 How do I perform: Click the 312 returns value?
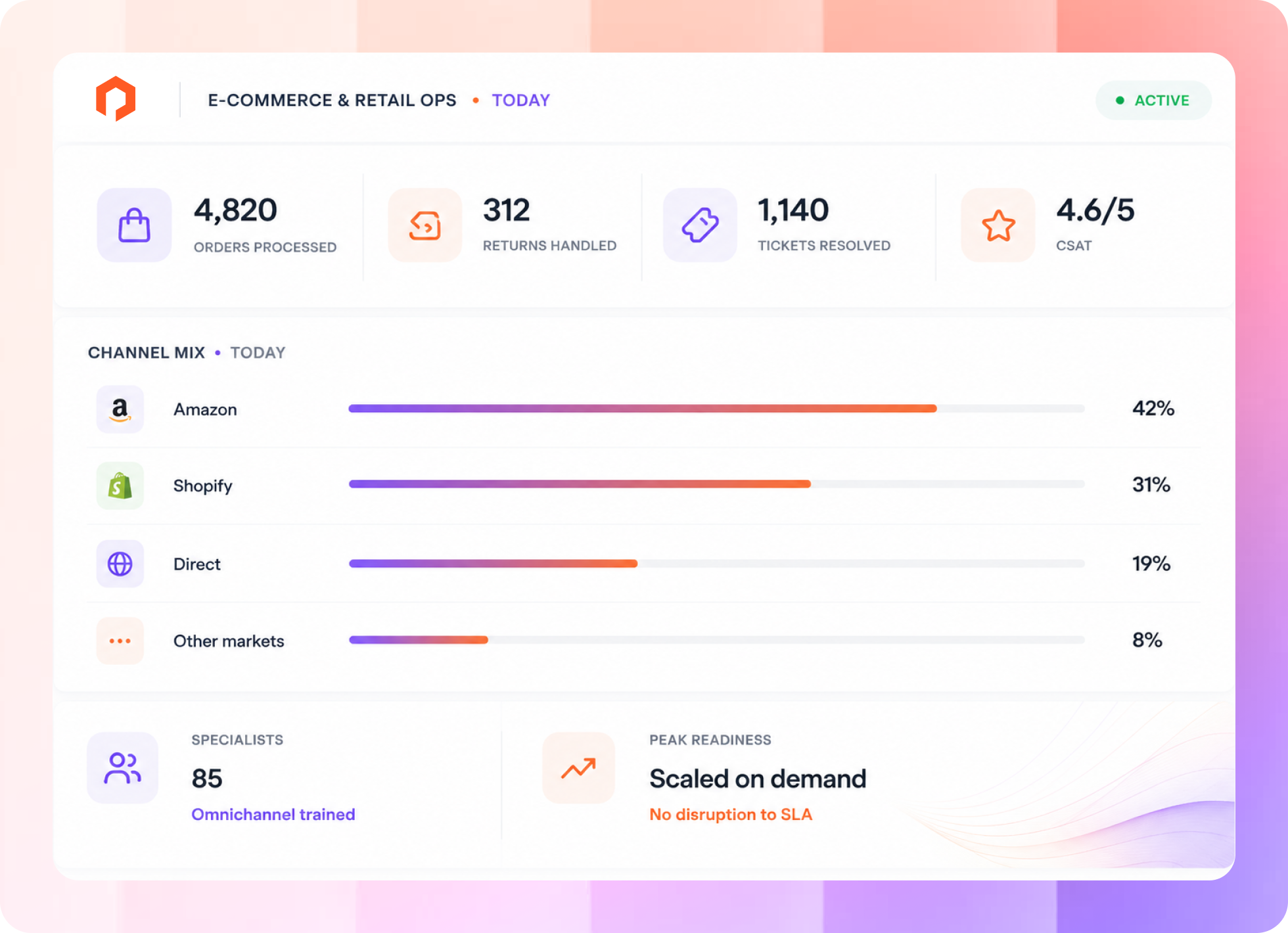tap(506, 210)
